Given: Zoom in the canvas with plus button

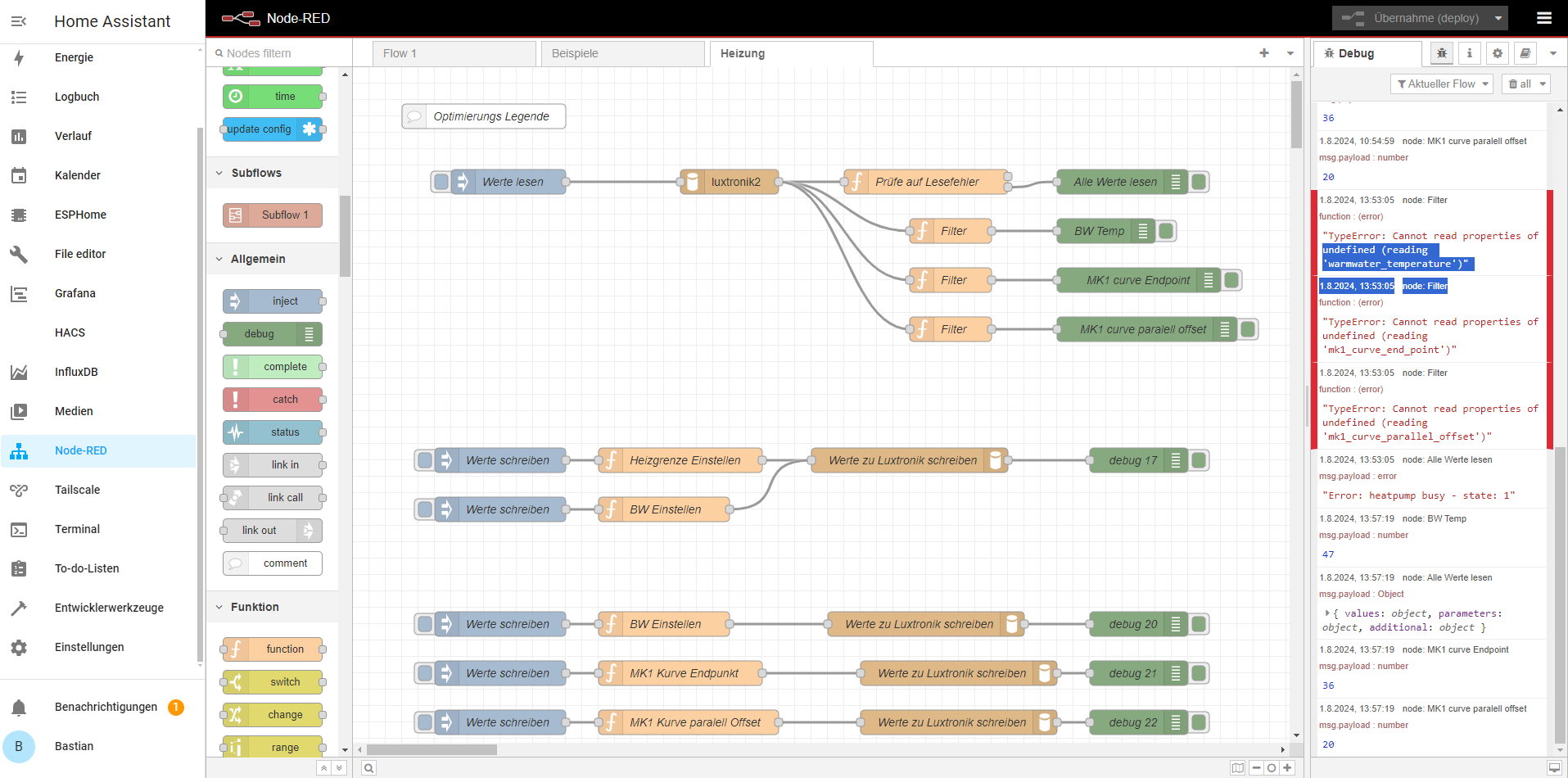Looking at the screenshot, I should tap(1287, 767).
